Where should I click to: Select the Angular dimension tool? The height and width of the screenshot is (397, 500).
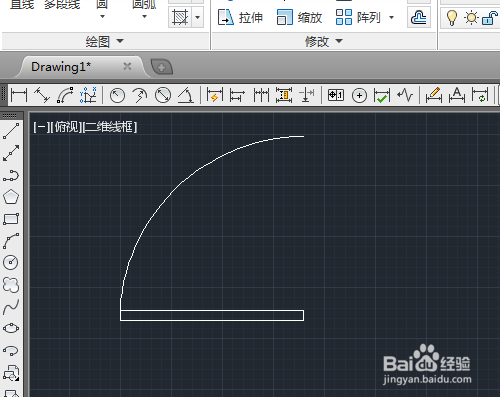coord(186,95)
